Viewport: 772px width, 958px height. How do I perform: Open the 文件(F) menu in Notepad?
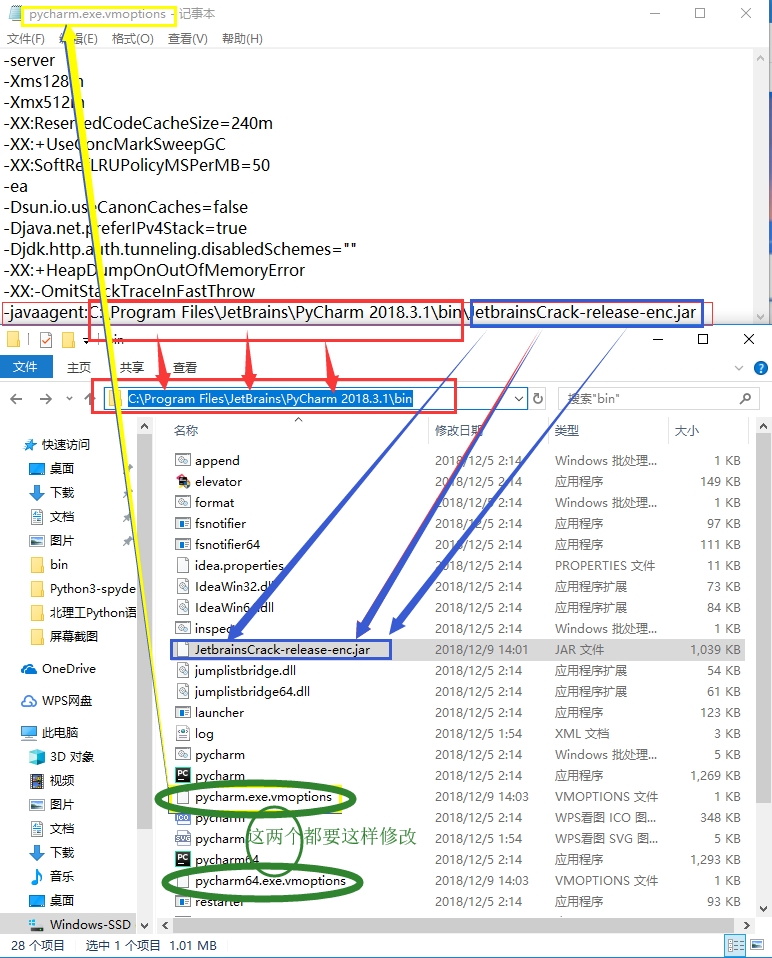[x=26, y=39]
